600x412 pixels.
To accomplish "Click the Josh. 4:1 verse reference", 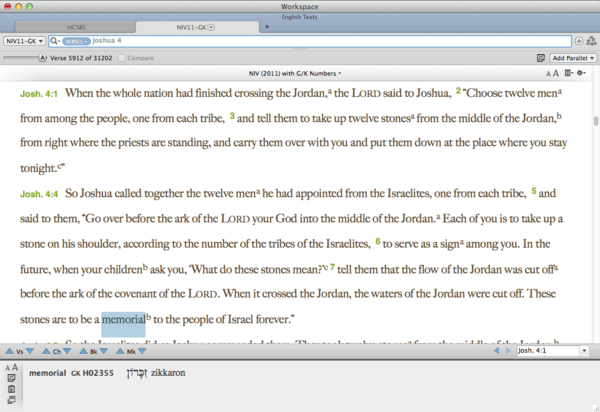I will 39,94.
